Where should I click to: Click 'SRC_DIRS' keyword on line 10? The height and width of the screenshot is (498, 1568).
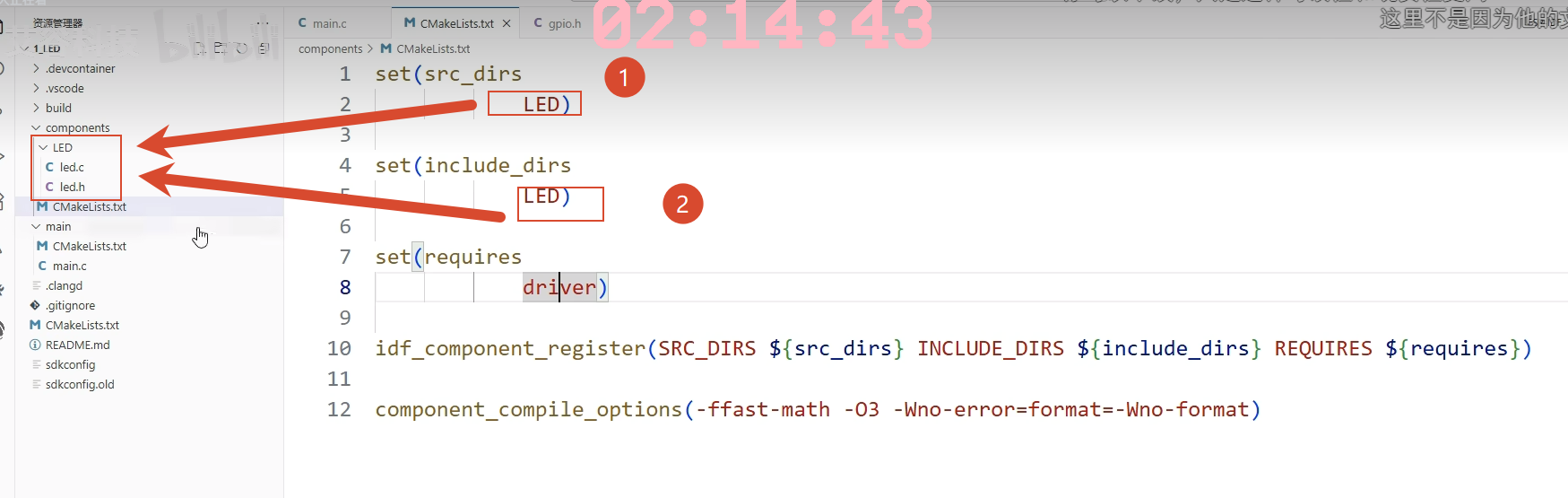coord(707,348)
